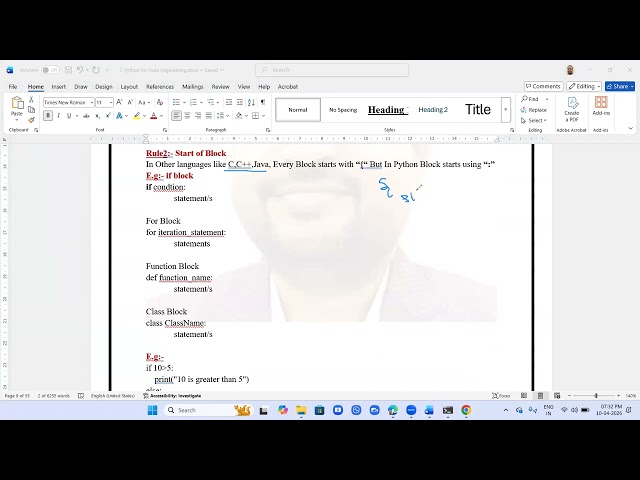Center align the paragraph text

click(x=187, y=116)
